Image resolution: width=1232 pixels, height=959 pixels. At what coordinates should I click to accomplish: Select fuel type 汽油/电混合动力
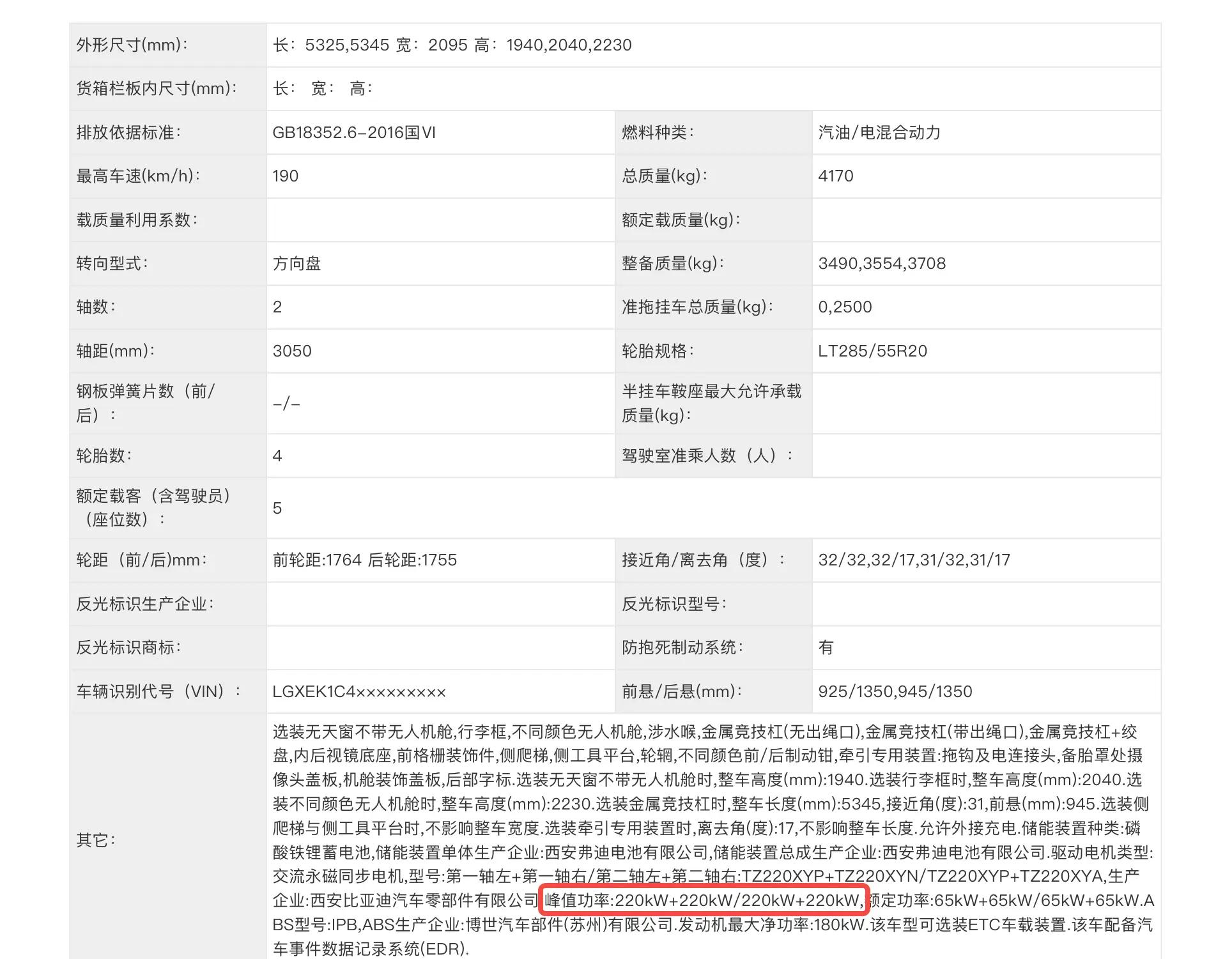(879, 132)
